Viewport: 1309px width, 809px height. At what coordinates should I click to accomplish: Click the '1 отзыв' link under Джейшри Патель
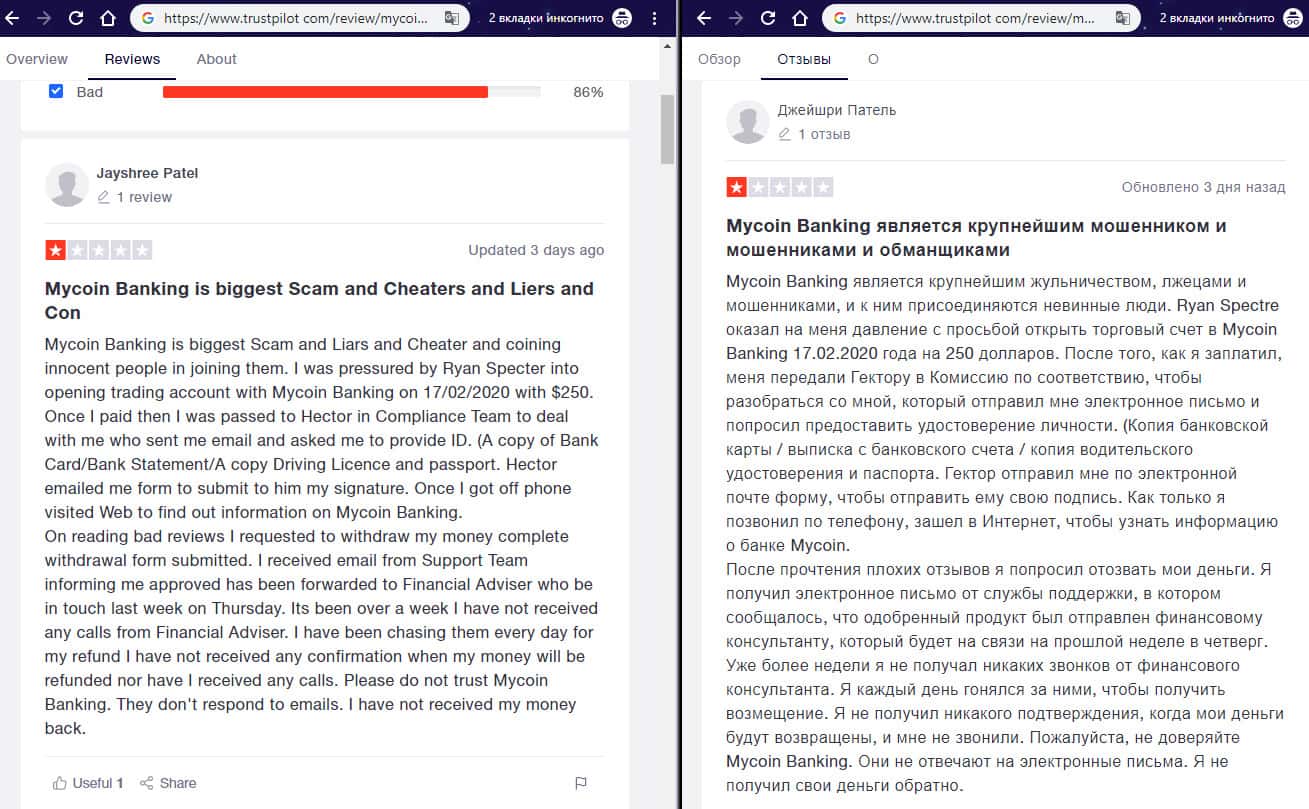[814, 134]
